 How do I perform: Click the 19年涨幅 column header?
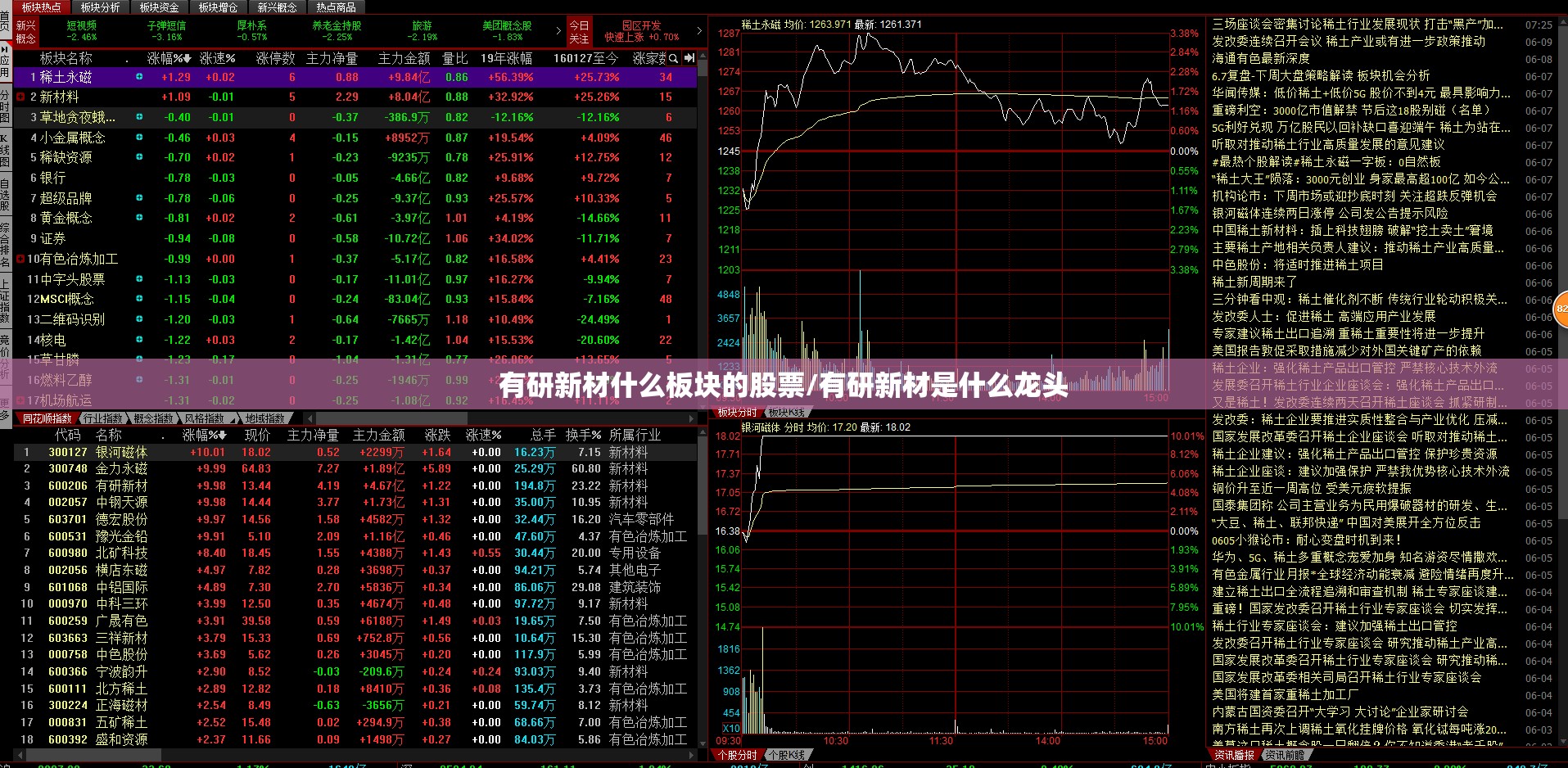[x=506, y=58]
